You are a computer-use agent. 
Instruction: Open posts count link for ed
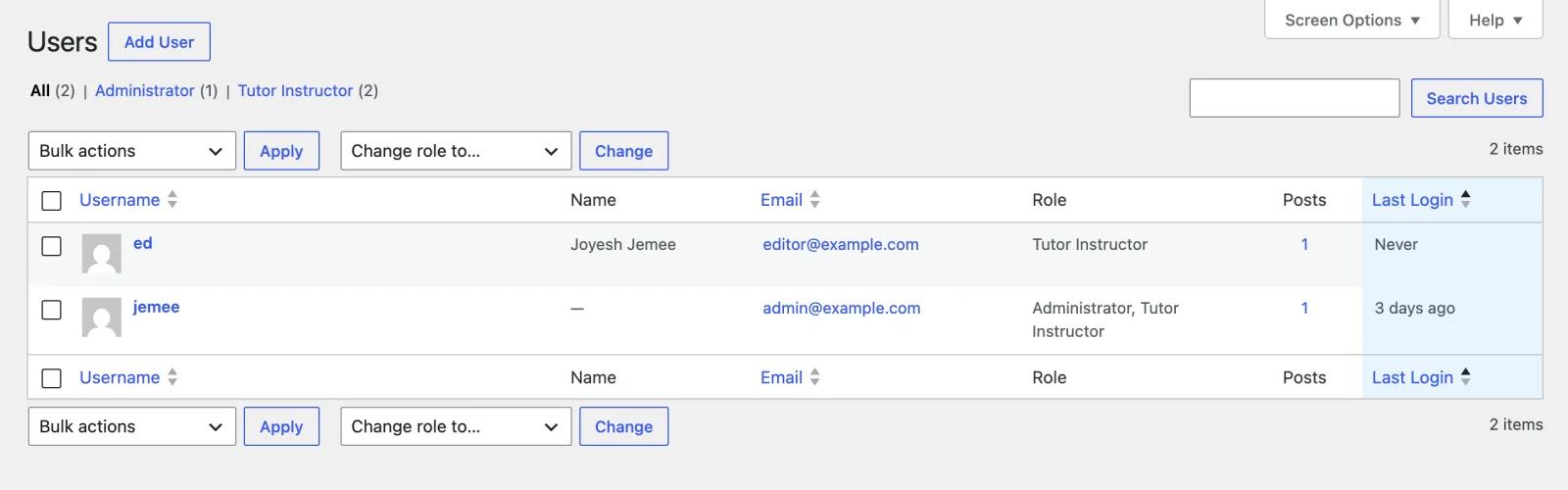coord(1304,244)
